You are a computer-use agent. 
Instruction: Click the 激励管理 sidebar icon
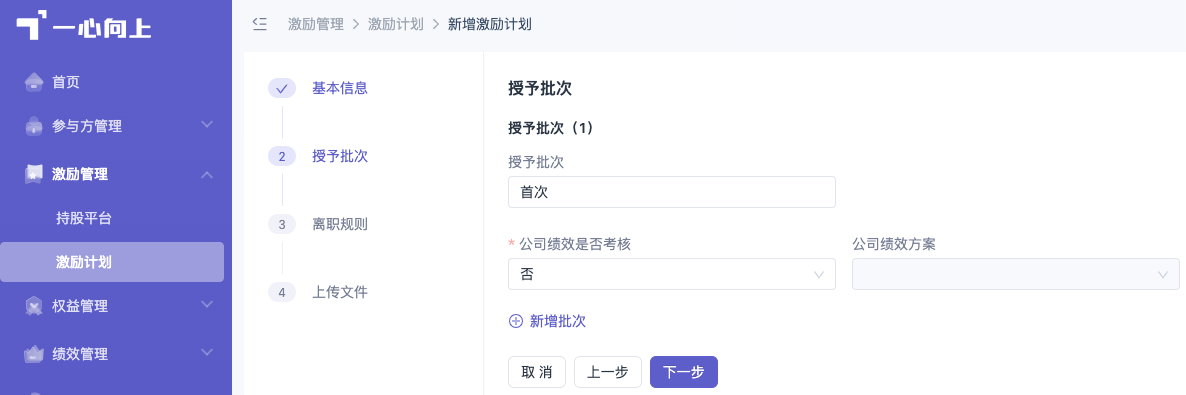tap(33, 174)
